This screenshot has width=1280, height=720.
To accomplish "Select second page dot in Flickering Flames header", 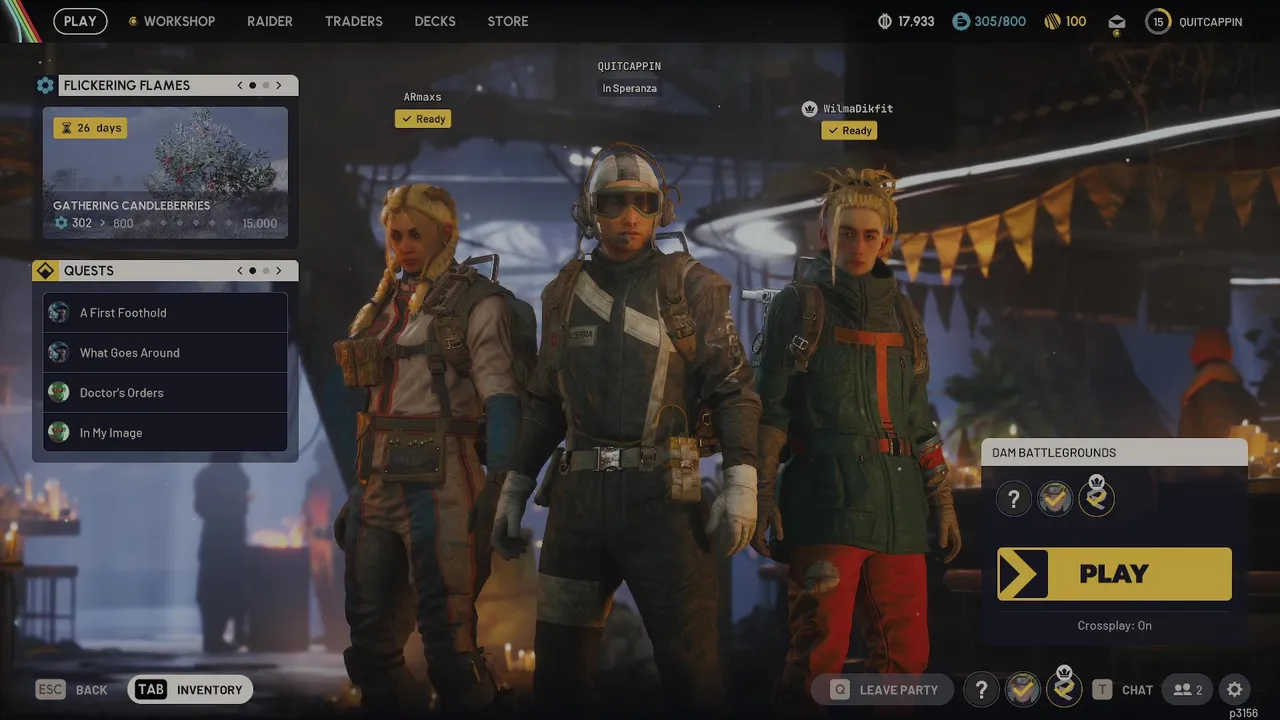I will [266, 86].
